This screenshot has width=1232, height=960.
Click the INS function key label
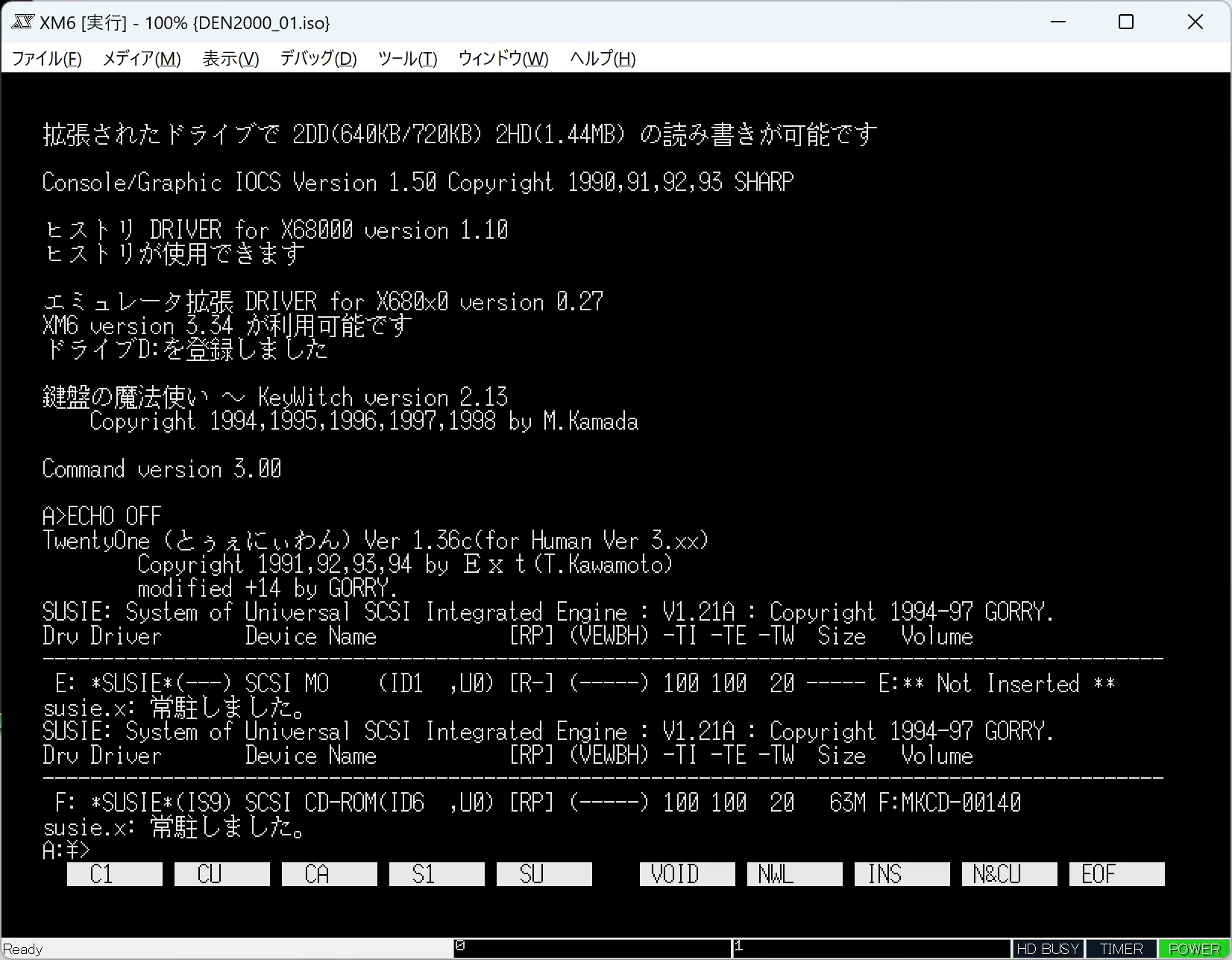pyautogui.click(x=902, y=874)
